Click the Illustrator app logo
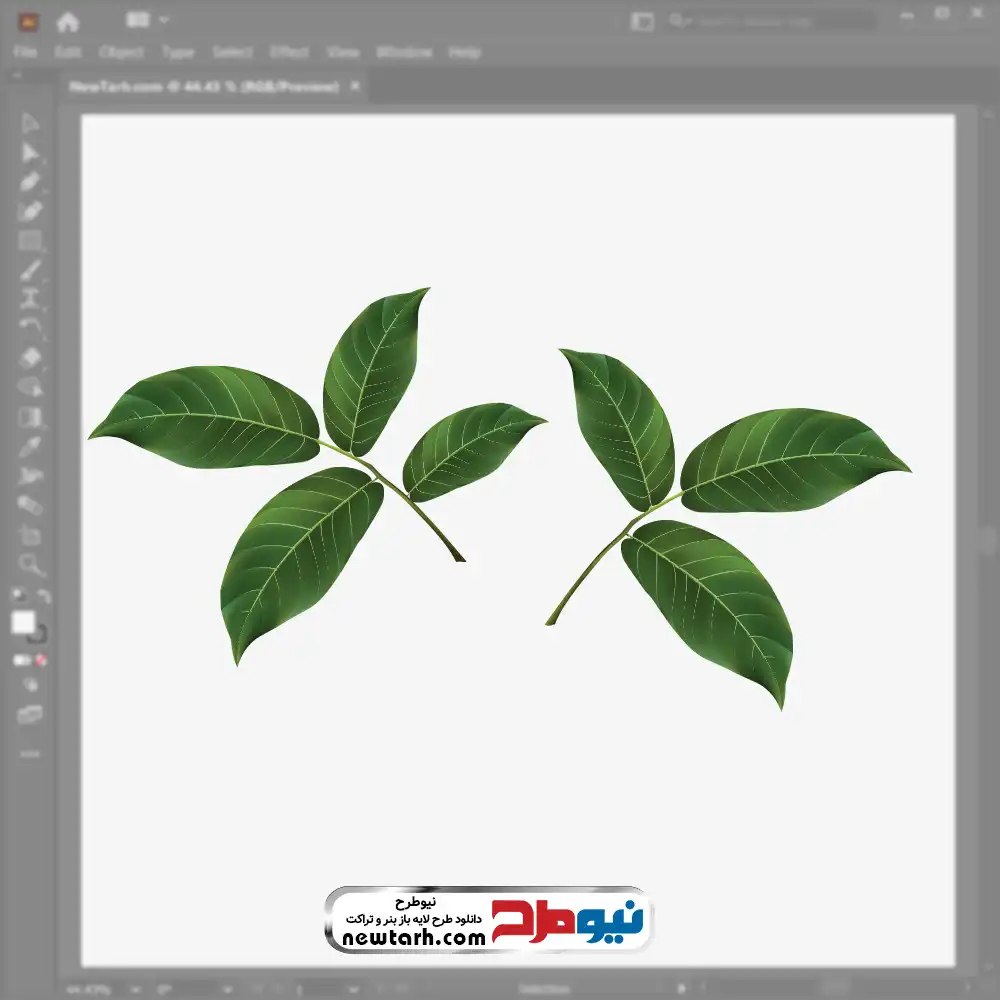The width and height of the screenshot is (1000, 1000). [x=28, y=22]
